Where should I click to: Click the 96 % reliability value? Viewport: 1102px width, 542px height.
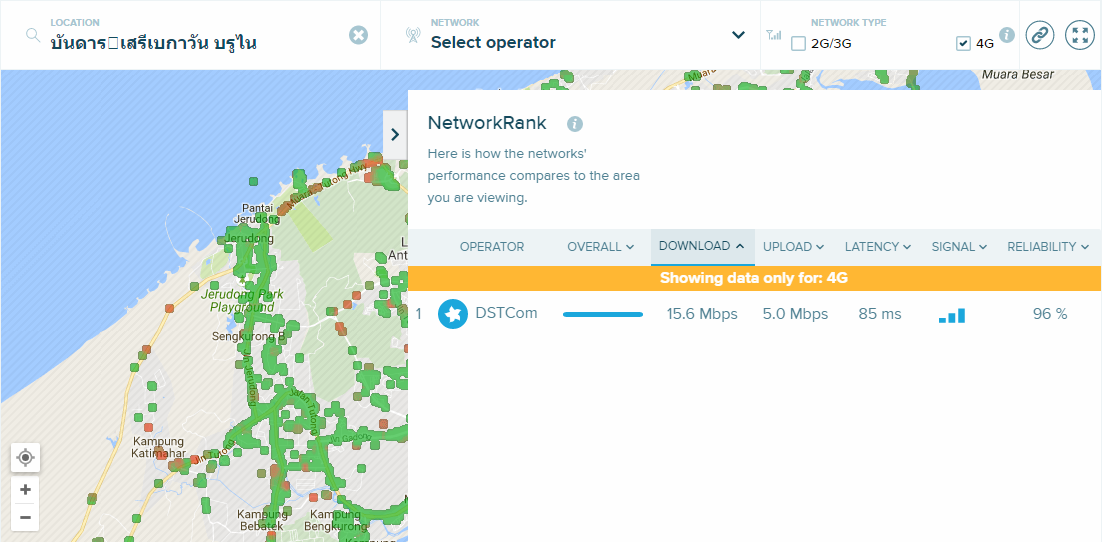click(x=1050, y=314)
